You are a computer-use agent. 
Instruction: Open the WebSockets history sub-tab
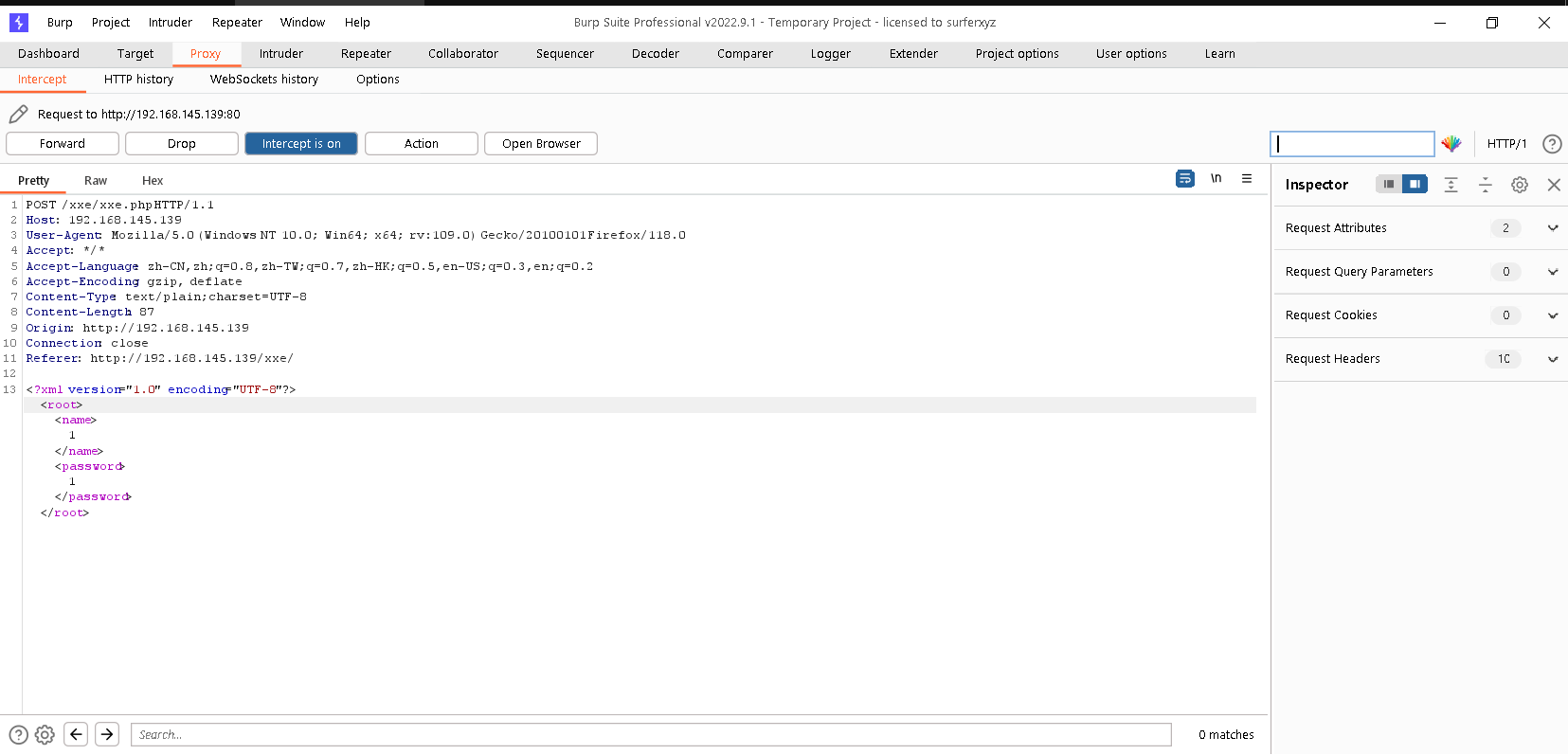pos(264,80)
